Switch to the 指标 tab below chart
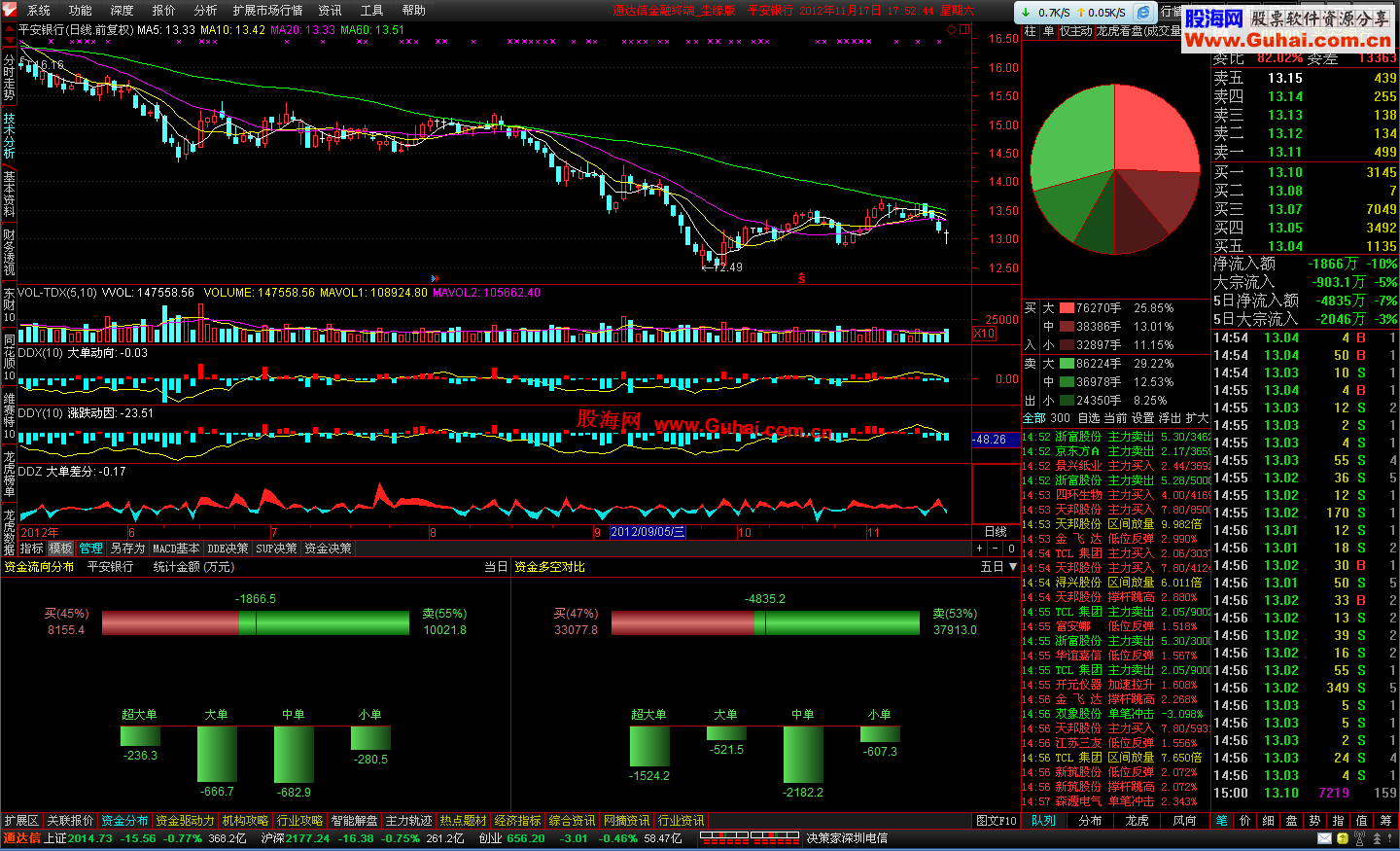This screenshot has width=1400, height=851. 32,549
